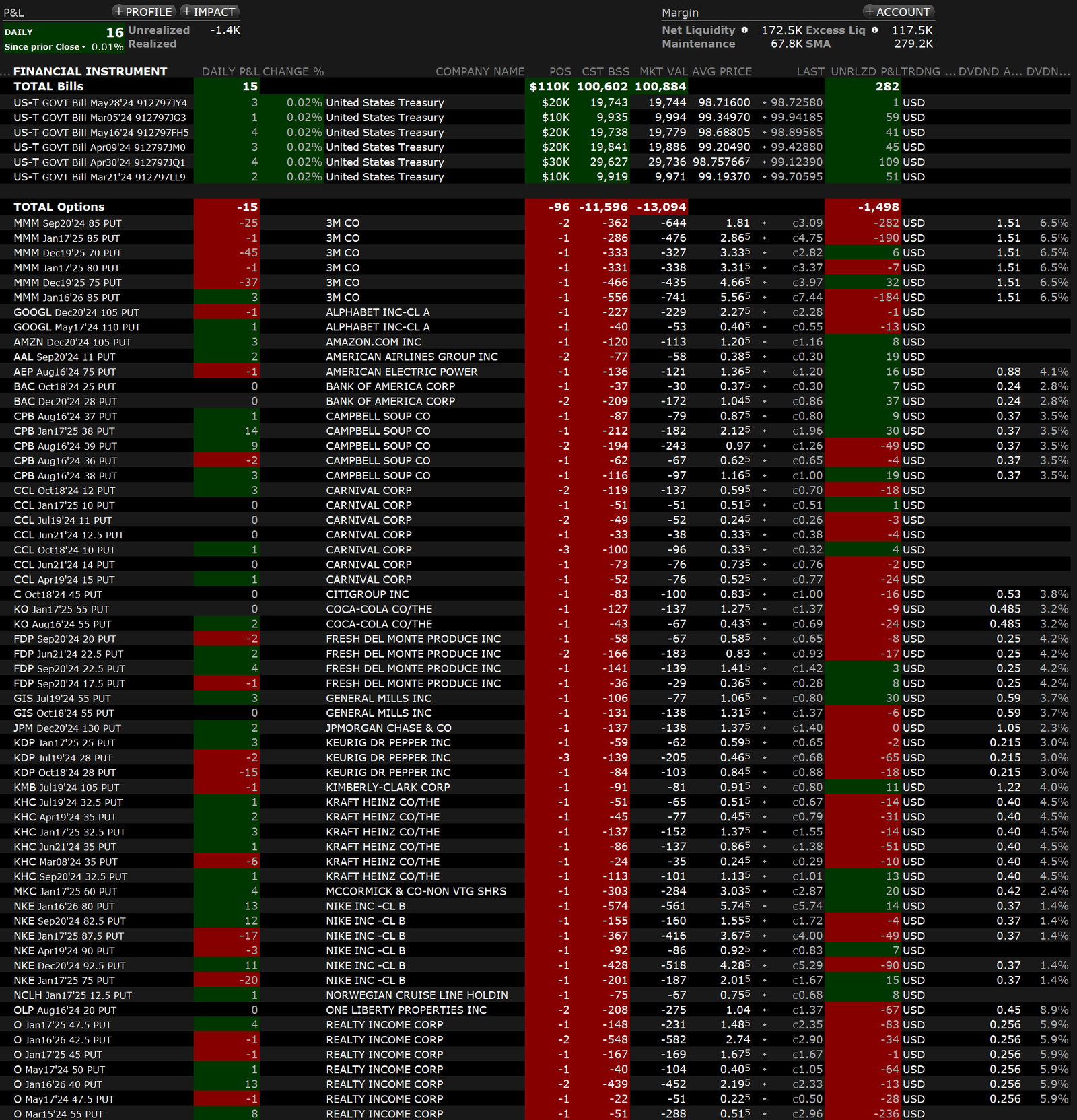The image size is (1077, 1120).
Task: Click the +IMPACT button
Action: tap(210, 12)
